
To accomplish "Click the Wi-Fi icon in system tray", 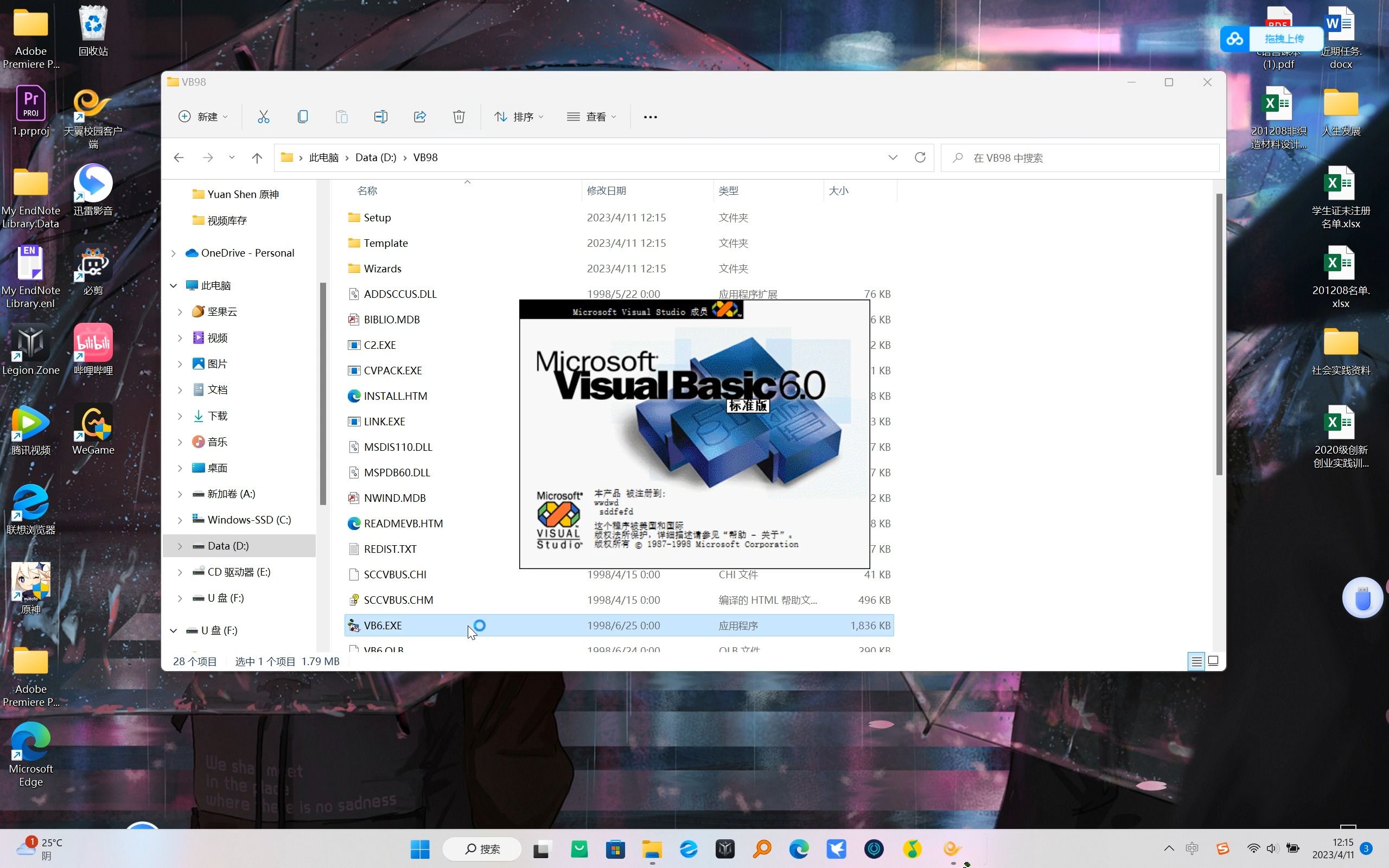I will tap(1253, 848).
